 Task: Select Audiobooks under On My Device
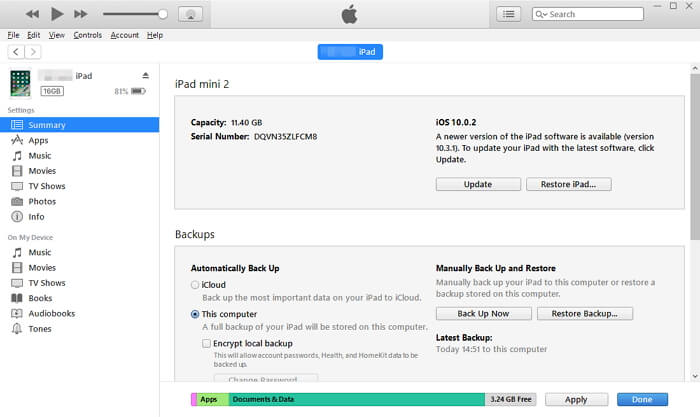coord(53,313)
